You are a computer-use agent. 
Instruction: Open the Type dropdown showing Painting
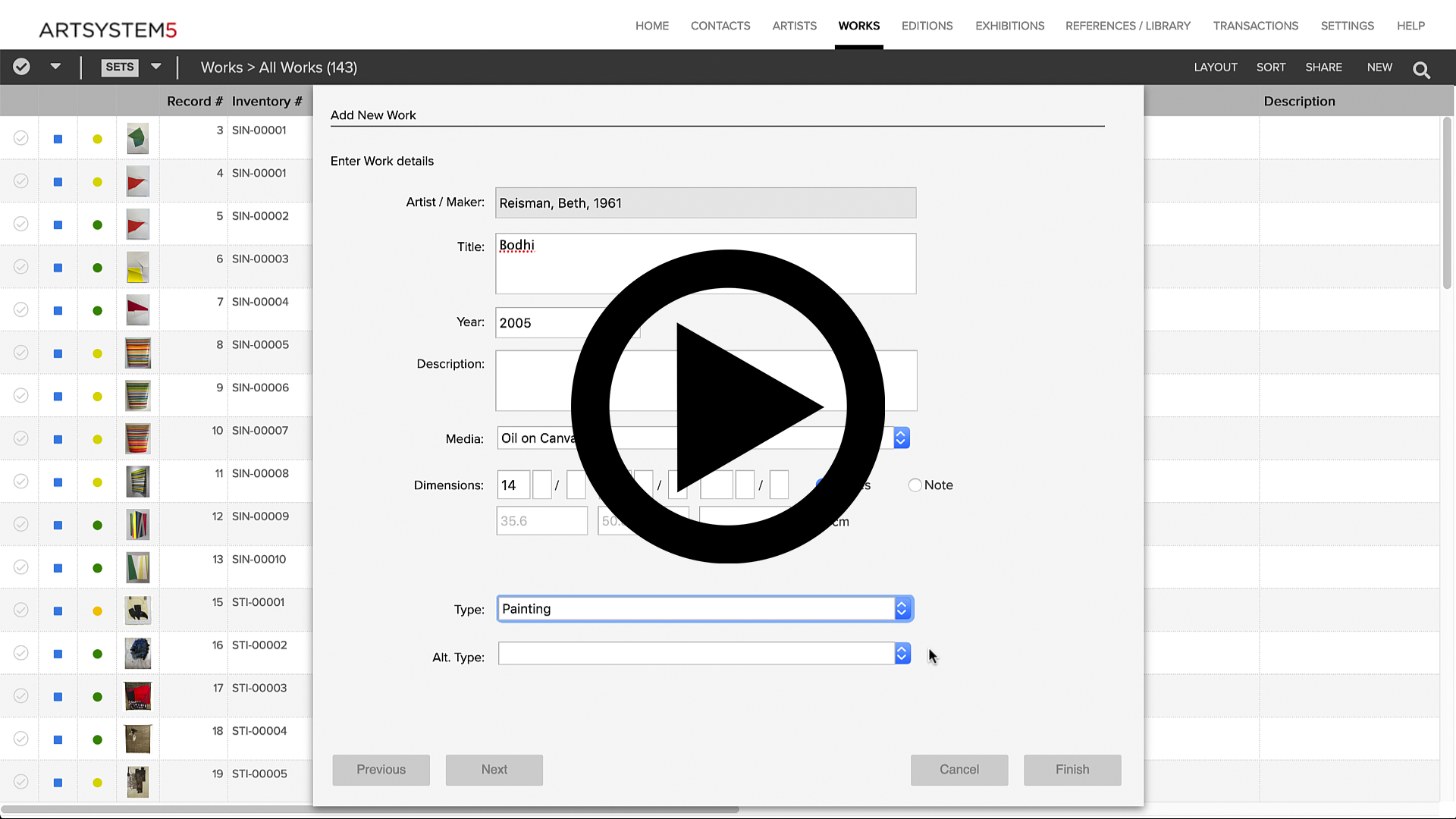point(901,608)
